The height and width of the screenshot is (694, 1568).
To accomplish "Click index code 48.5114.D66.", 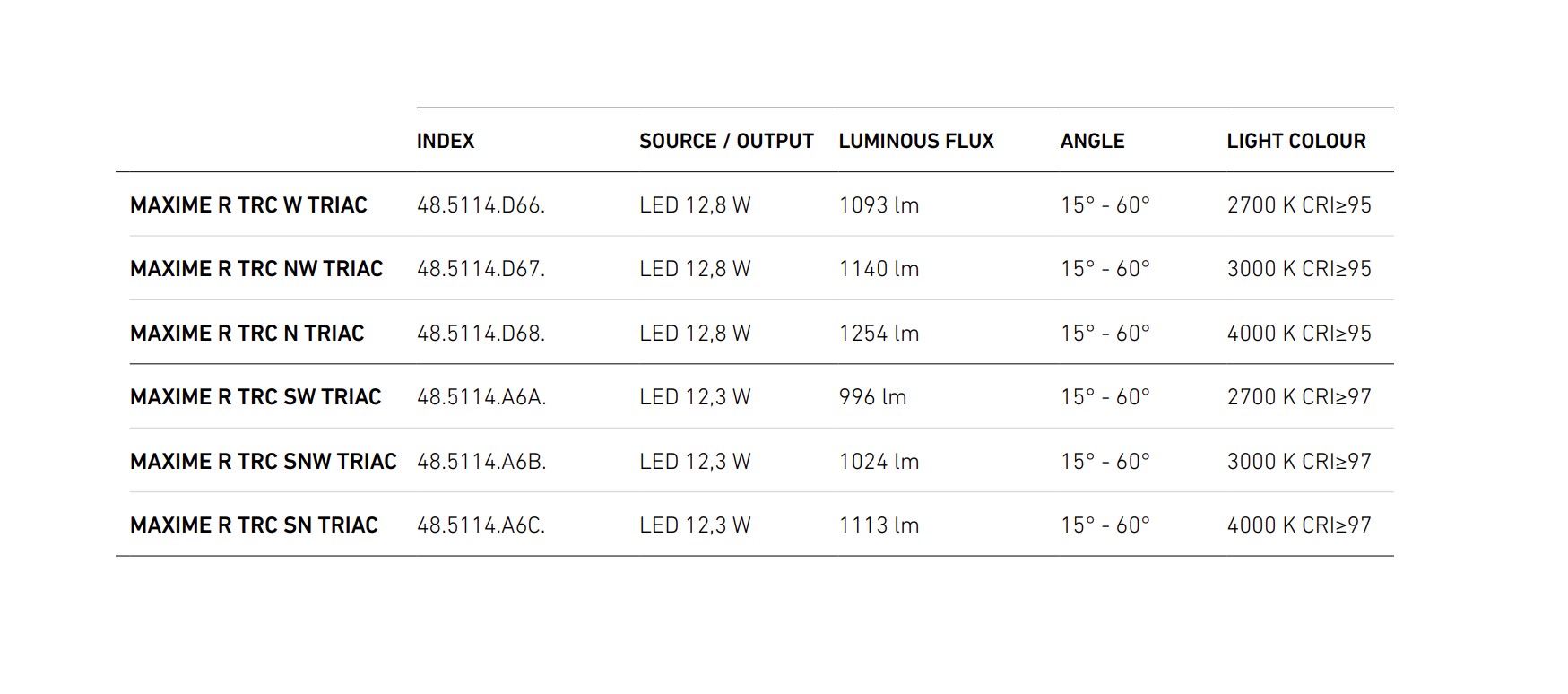I will 481,205.
